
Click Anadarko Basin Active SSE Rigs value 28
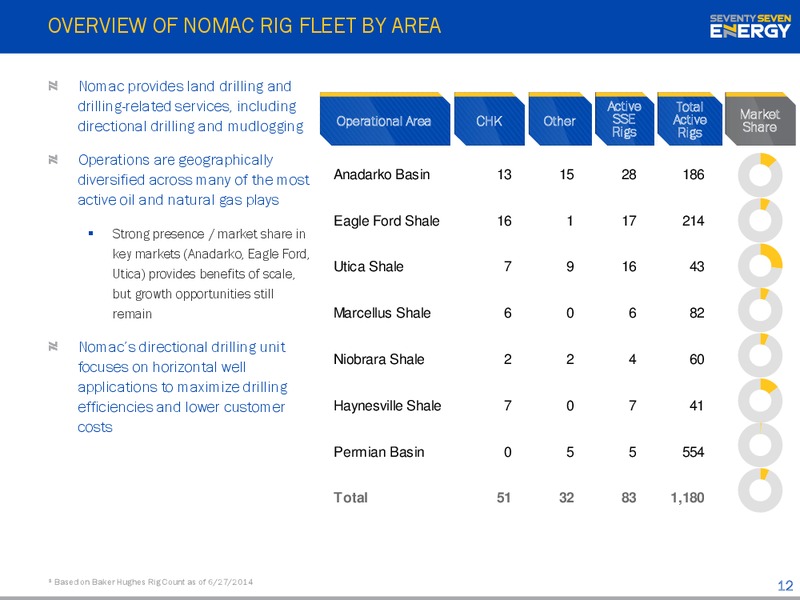[x=629, y=174]
